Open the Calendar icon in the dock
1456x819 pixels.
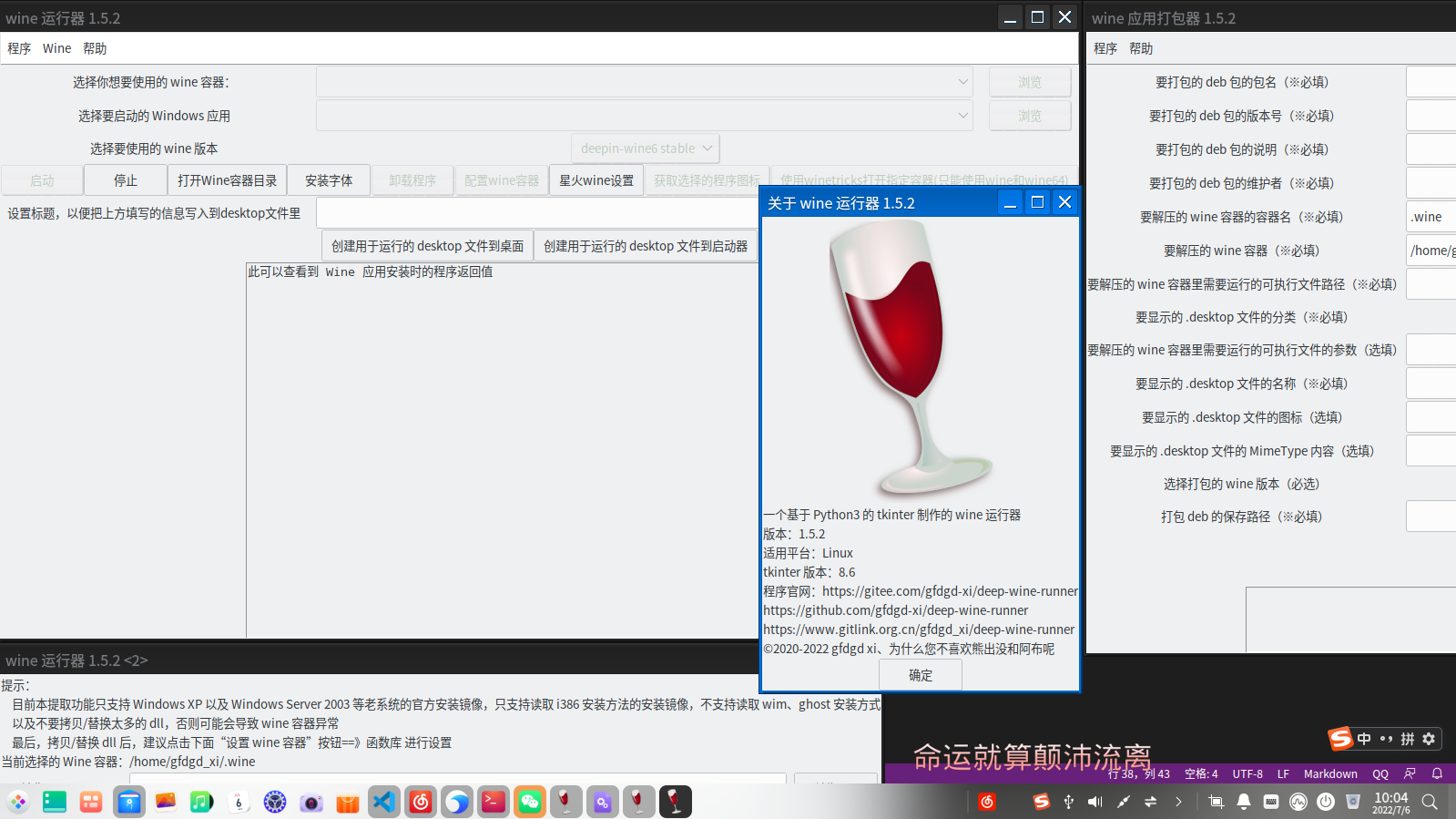coord(239,802)
